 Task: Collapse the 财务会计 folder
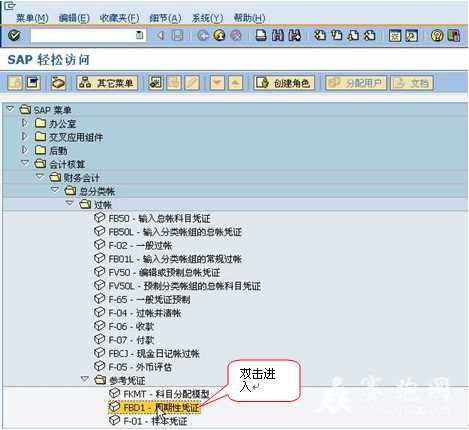point(40,176)
